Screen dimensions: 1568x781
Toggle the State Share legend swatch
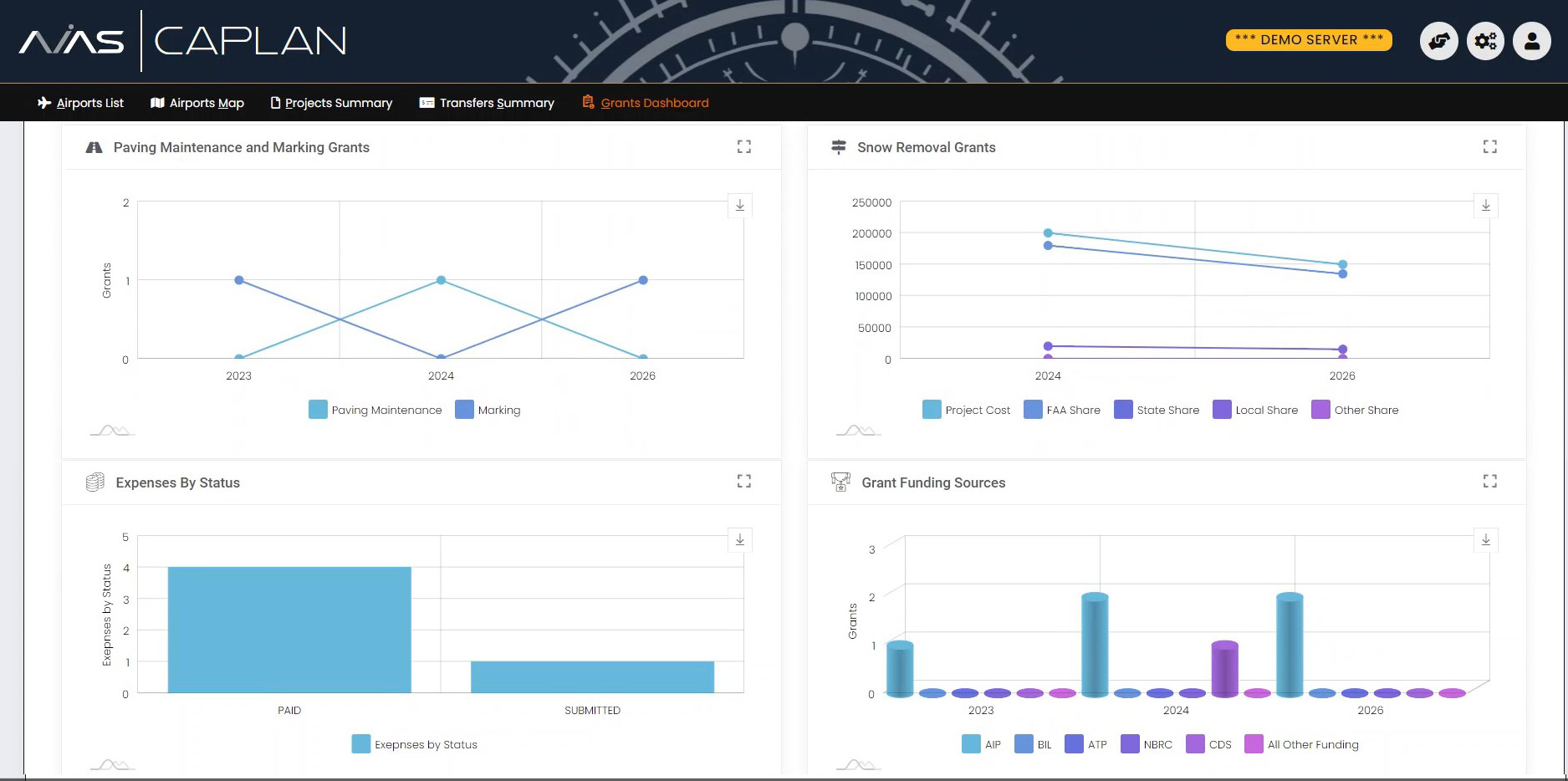1123,410
